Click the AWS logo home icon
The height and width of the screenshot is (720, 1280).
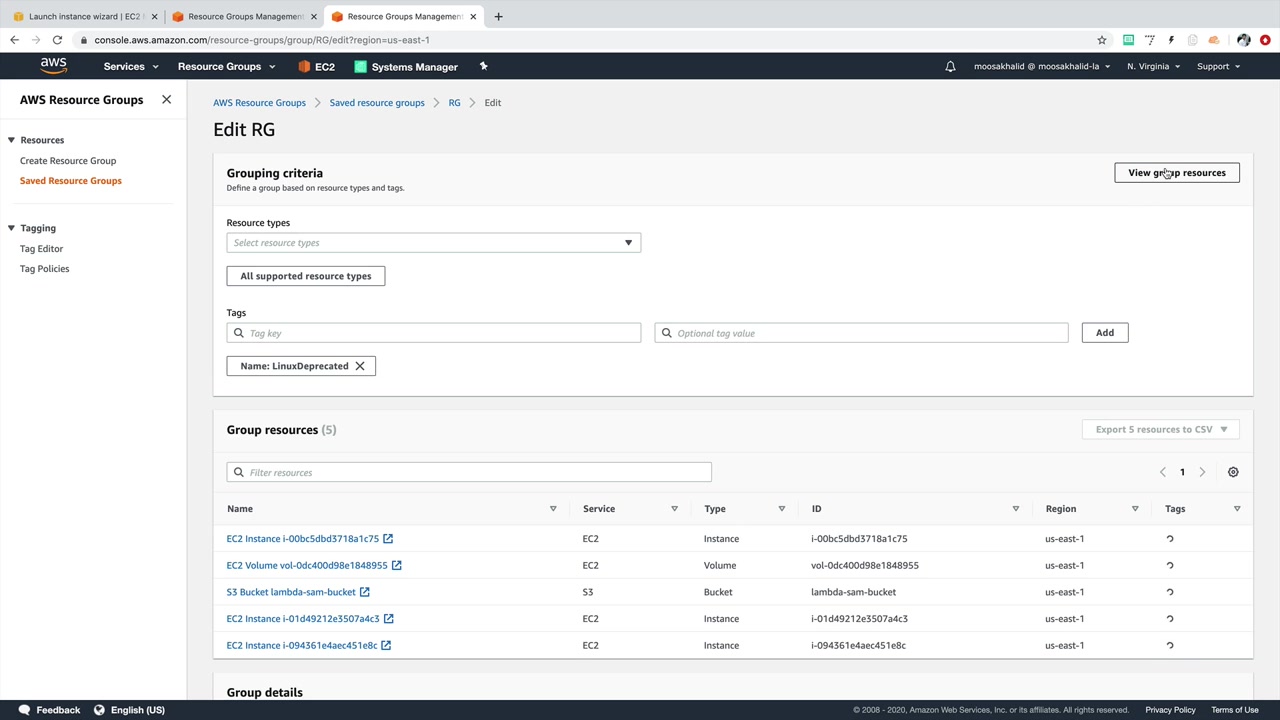[54, 66]
